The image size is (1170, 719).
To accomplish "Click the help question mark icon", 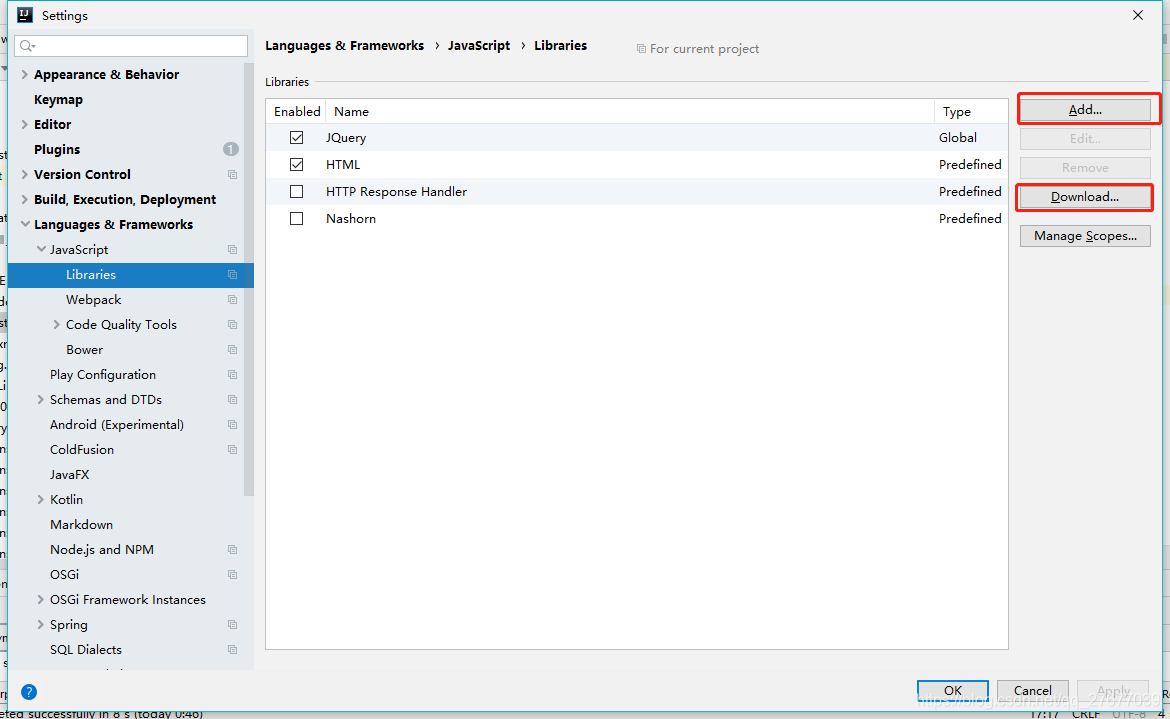I will pyautogui.click(x=29, y=692).
